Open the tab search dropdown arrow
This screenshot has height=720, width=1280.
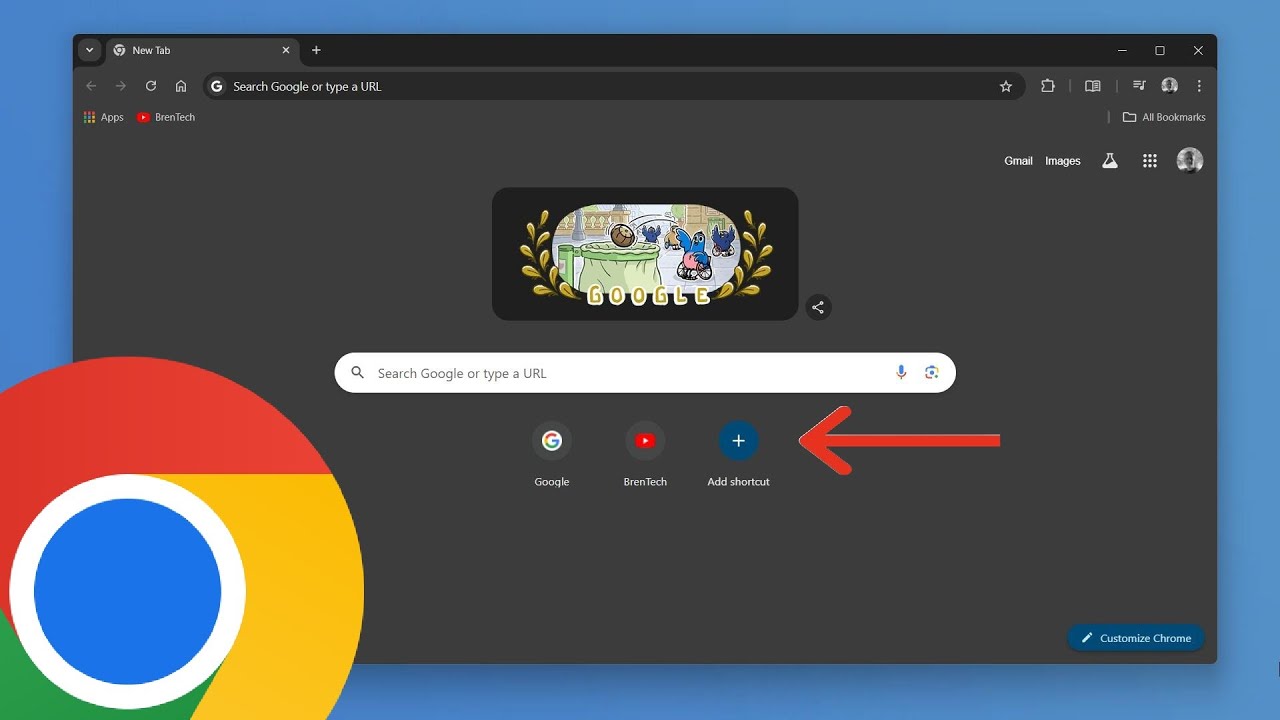pyautogui.click(x=89, y=50)
